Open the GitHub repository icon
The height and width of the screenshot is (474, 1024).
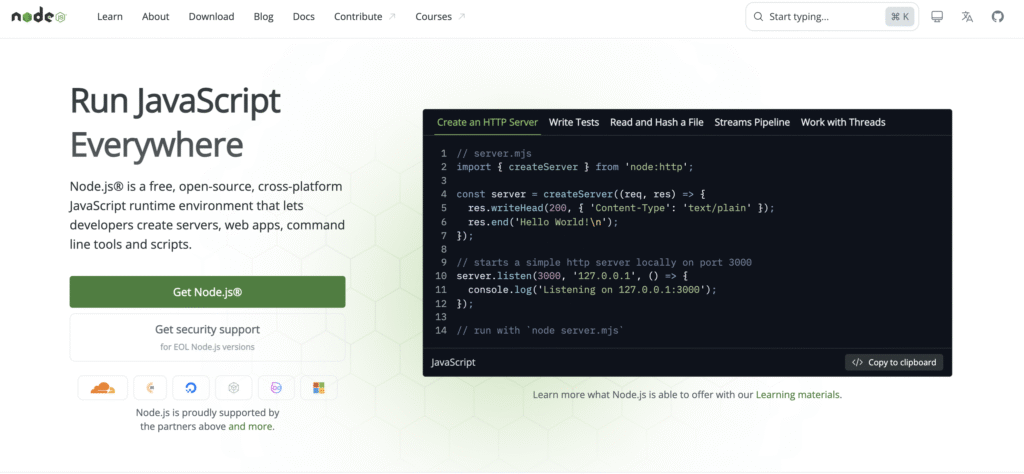997,17
